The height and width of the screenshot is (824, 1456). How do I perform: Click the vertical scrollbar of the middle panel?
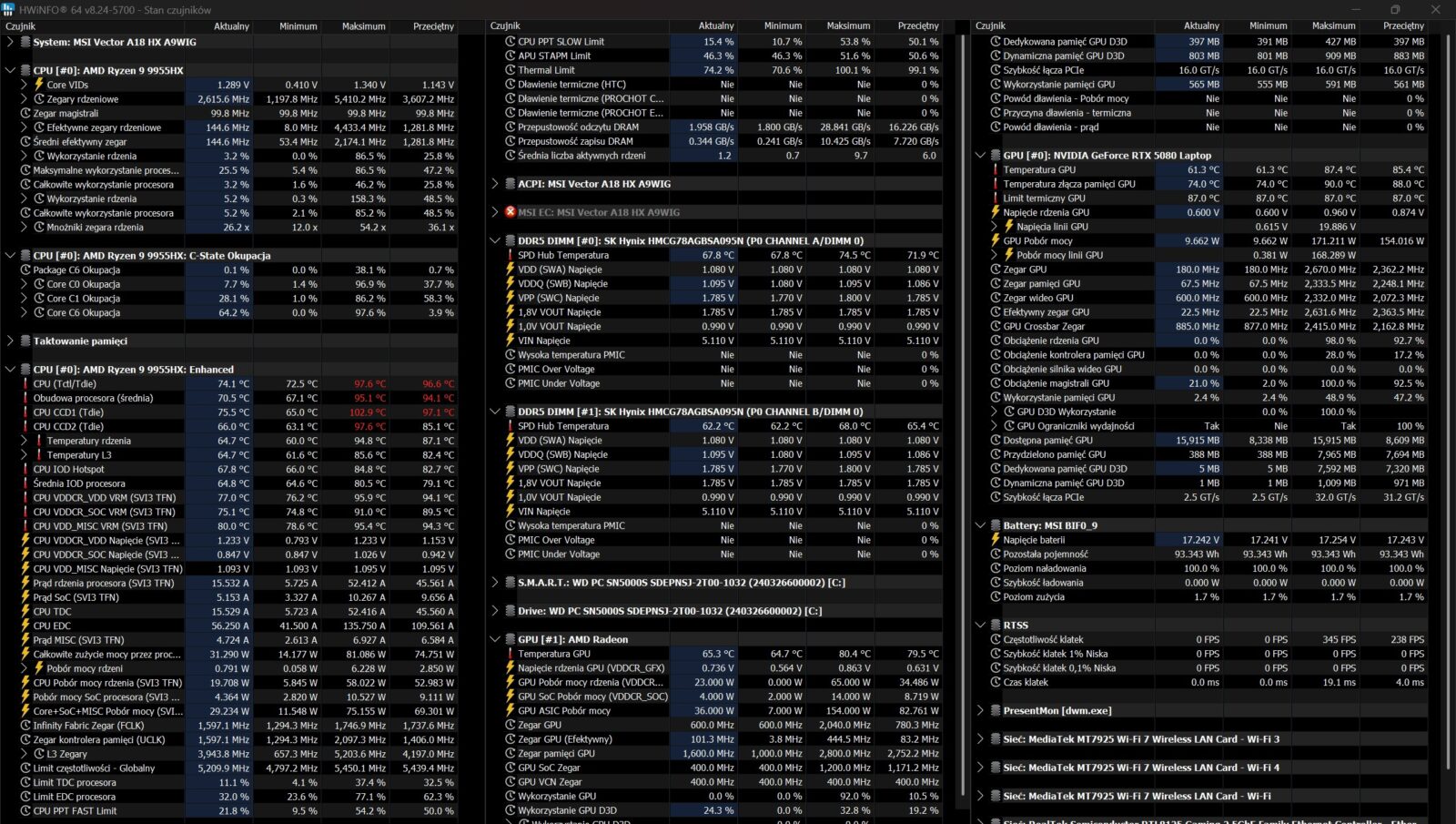(x=963, y=364)
